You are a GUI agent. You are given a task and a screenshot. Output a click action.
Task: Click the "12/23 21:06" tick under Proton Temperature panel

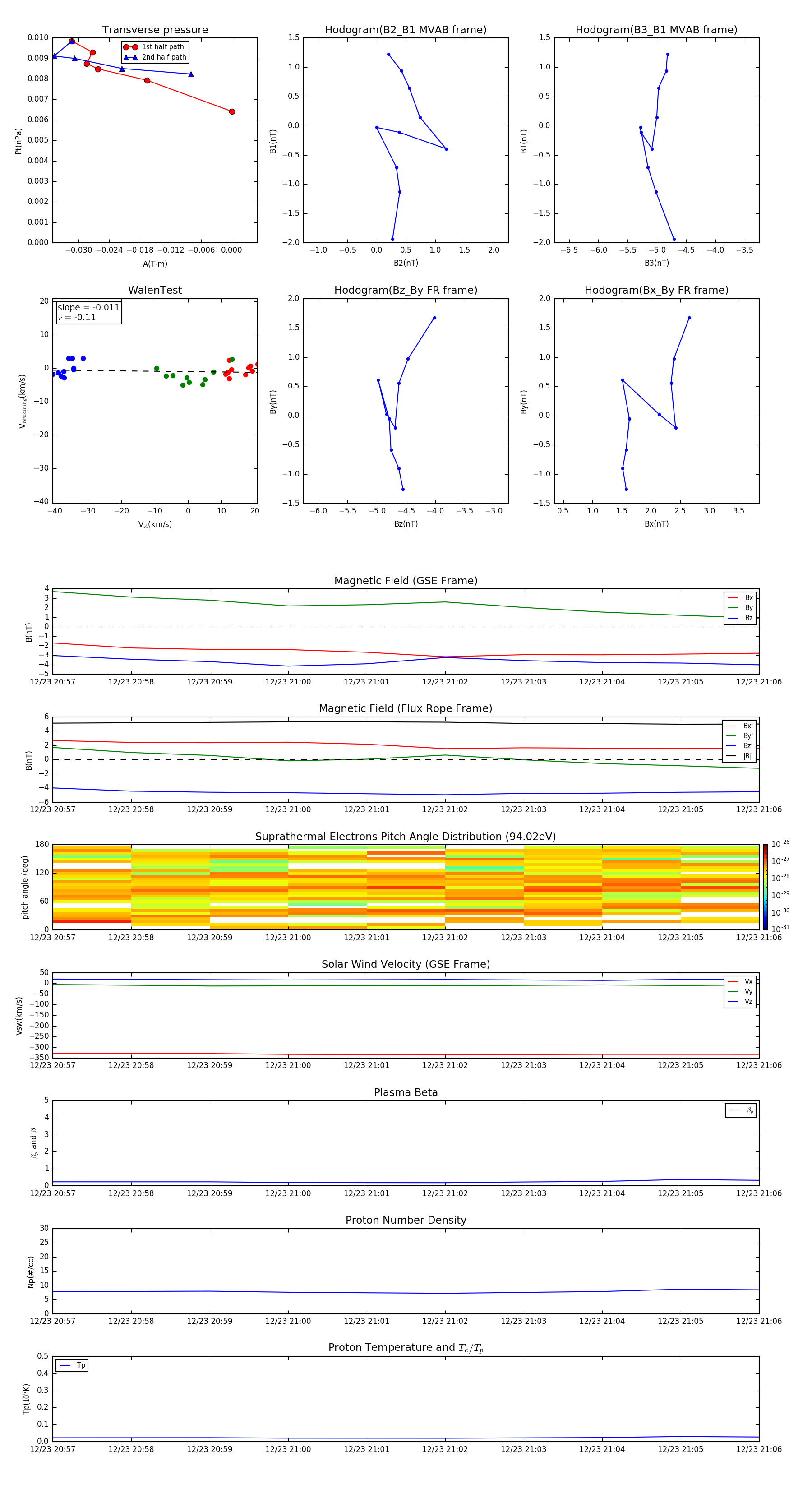[x=758, y=1450]
